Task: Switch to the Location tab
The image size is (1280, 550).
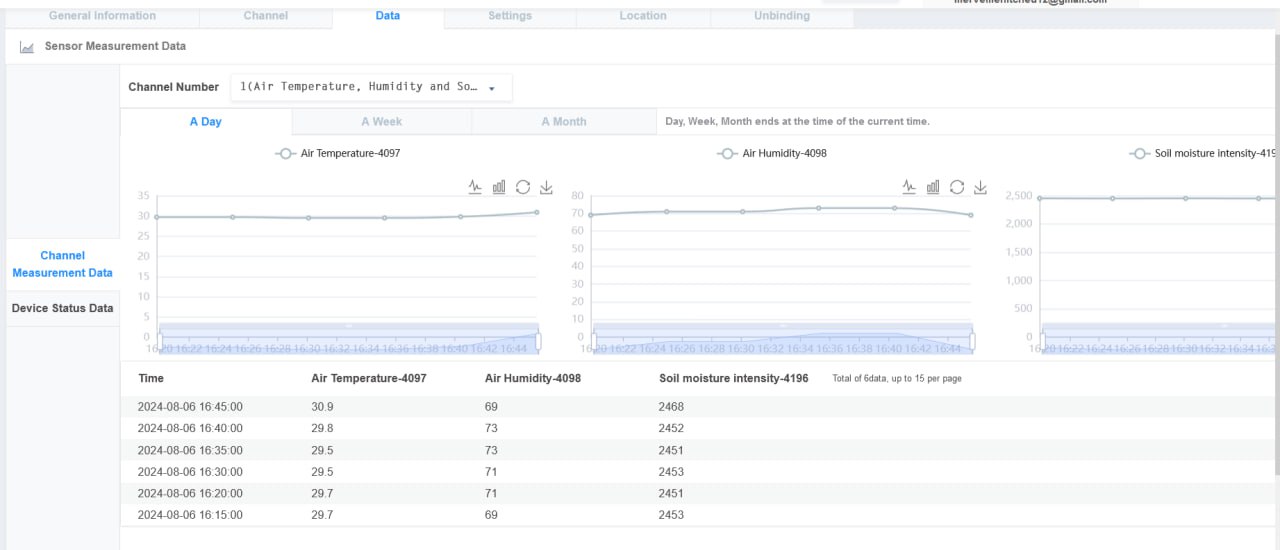Action: click(643, 16)
